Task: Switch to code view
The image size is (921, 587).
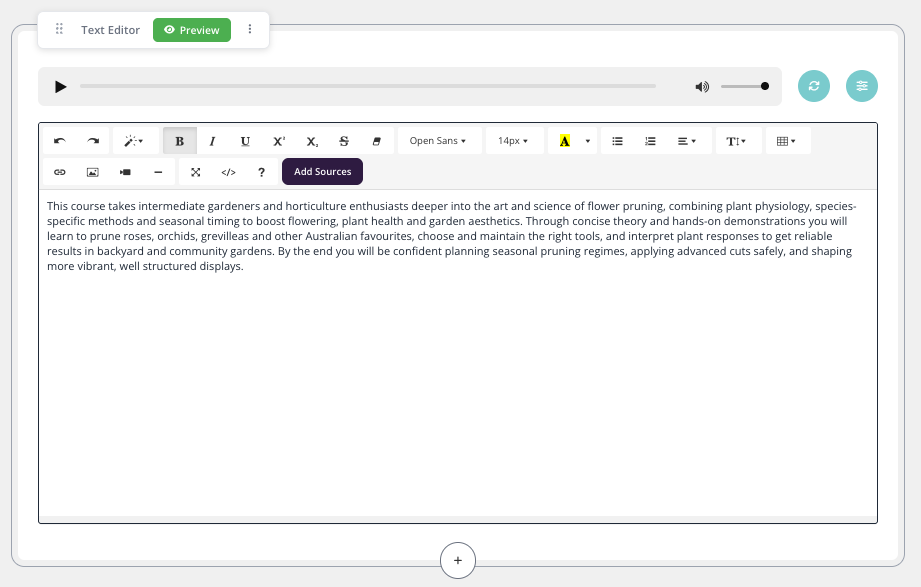Action: point(228,172)
